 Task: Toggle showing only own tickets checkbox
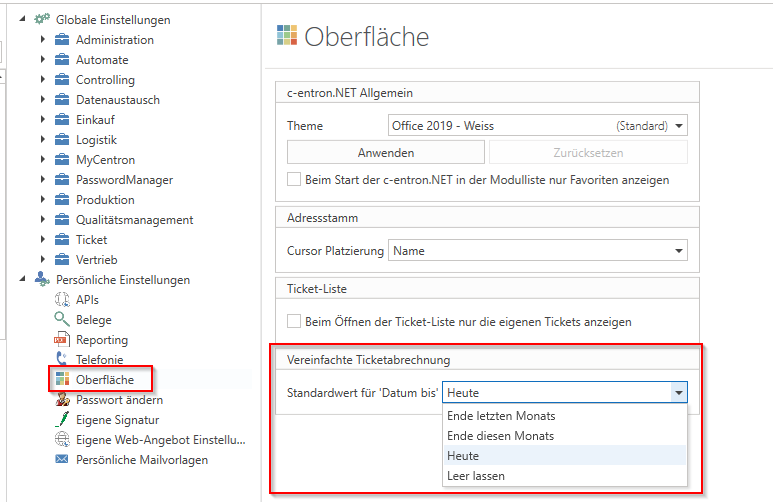click(294, 322)
